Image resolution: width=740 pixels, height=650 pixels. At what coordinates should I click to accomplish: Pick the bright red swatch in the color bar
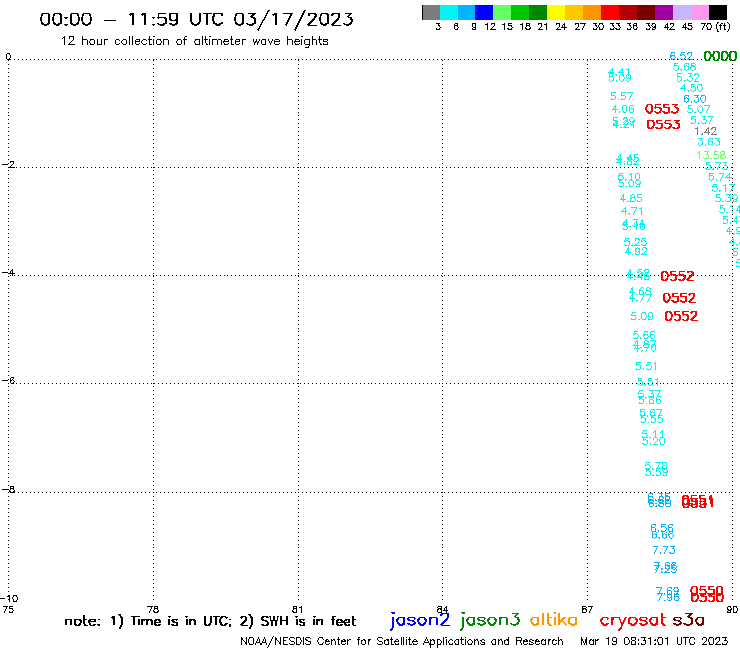coord(610,12)
